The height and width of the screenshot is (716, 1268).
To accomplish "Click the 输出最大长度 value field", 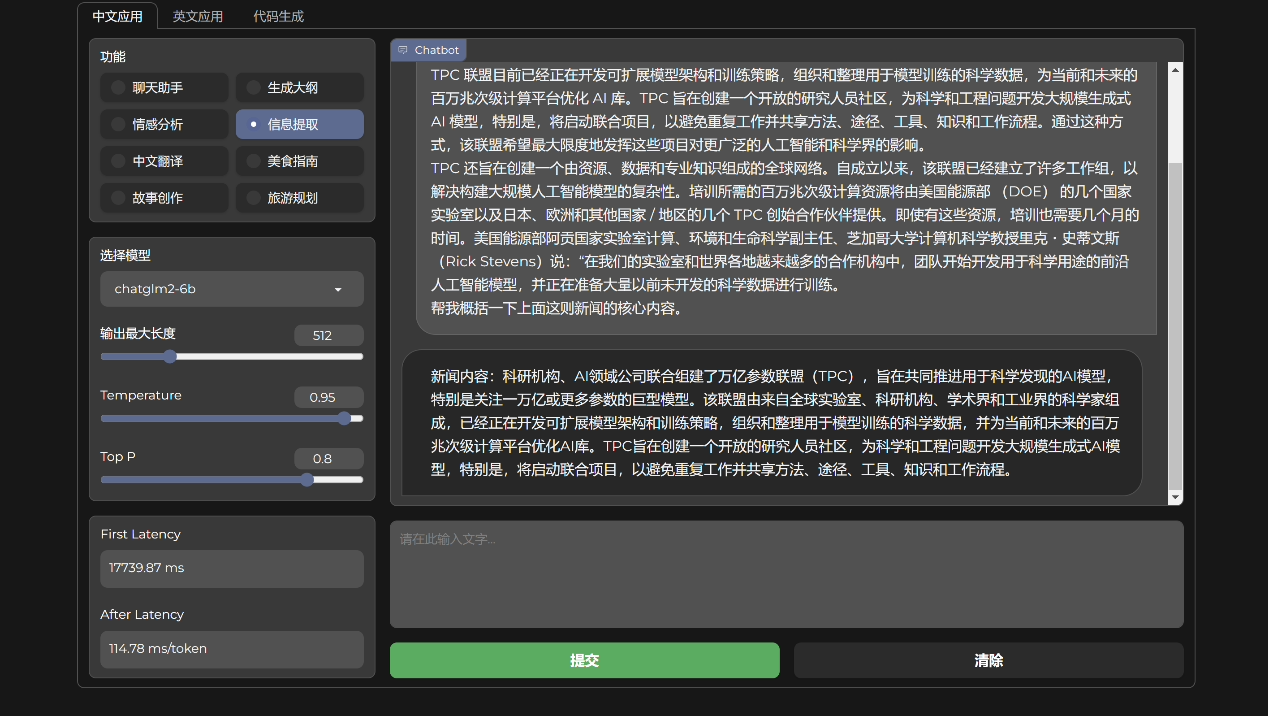I will click(x=328, y=336).
